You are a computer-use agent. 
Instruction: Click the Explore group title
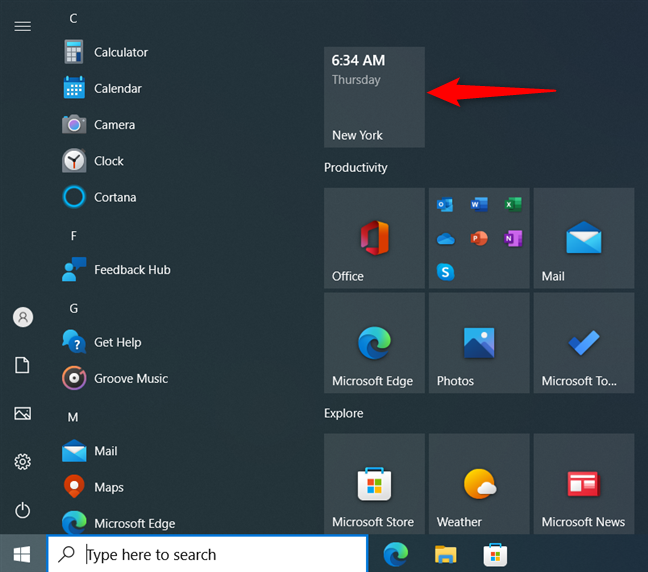click(343, 413)
